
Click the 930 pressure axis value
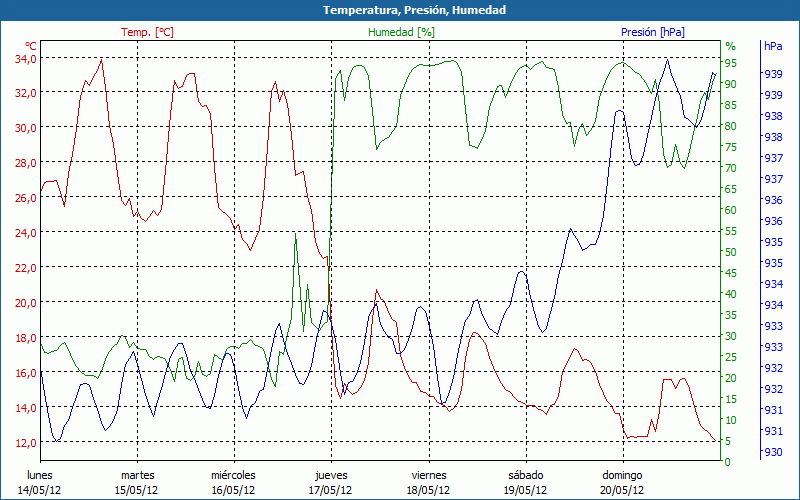[x=773, y=452]
